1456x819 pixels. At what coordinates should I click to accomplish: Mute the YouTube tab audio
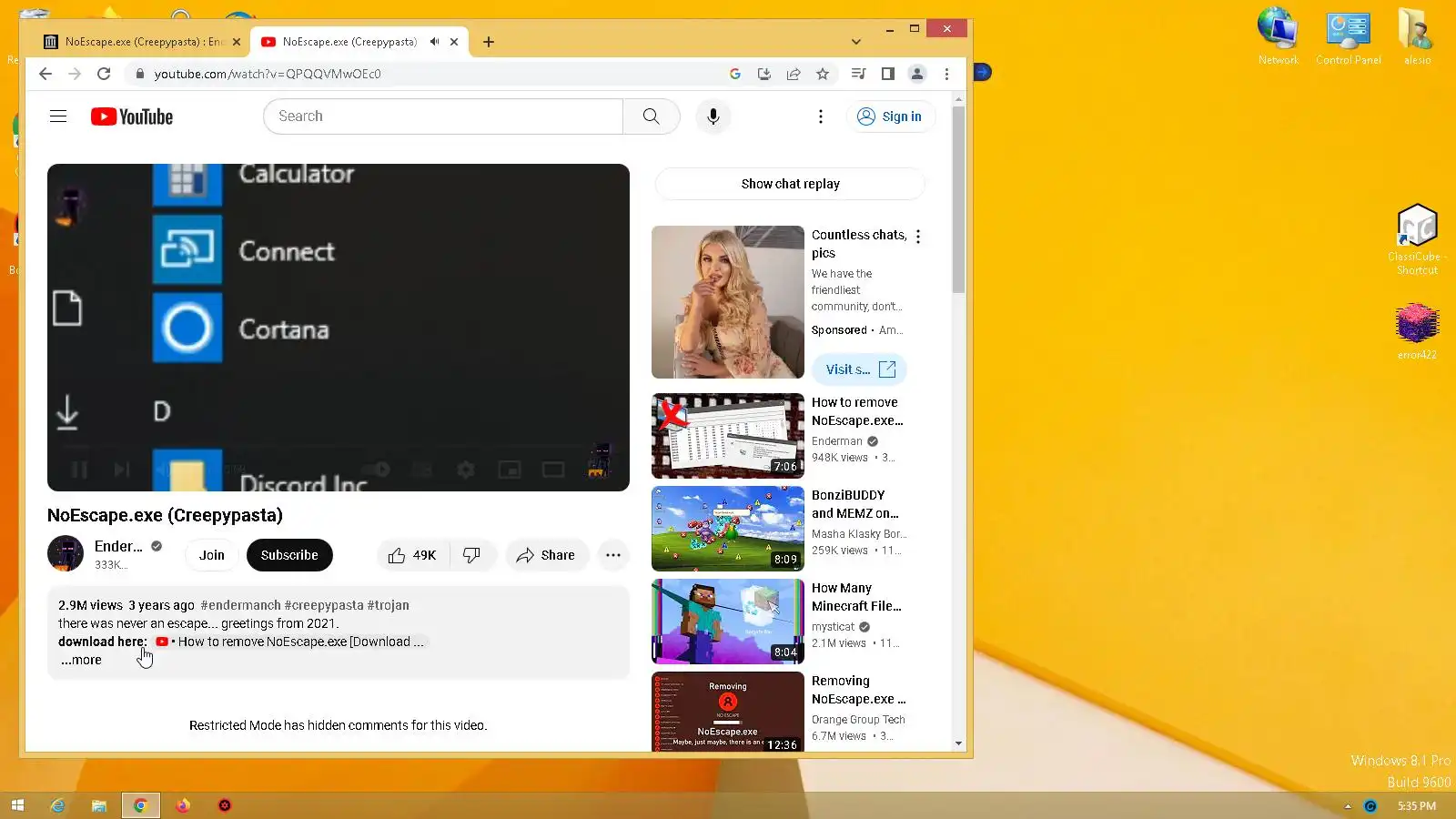point(435,42)
